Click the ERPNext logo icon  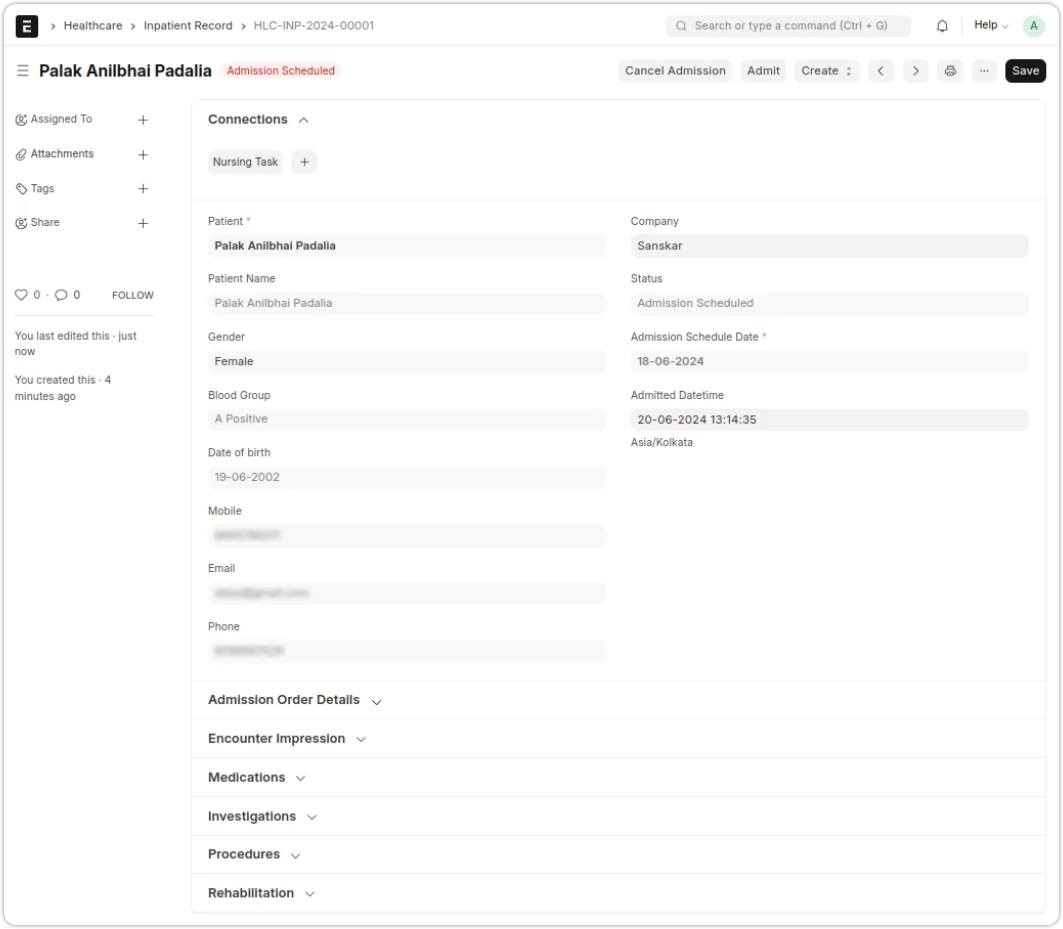[25, 25]
